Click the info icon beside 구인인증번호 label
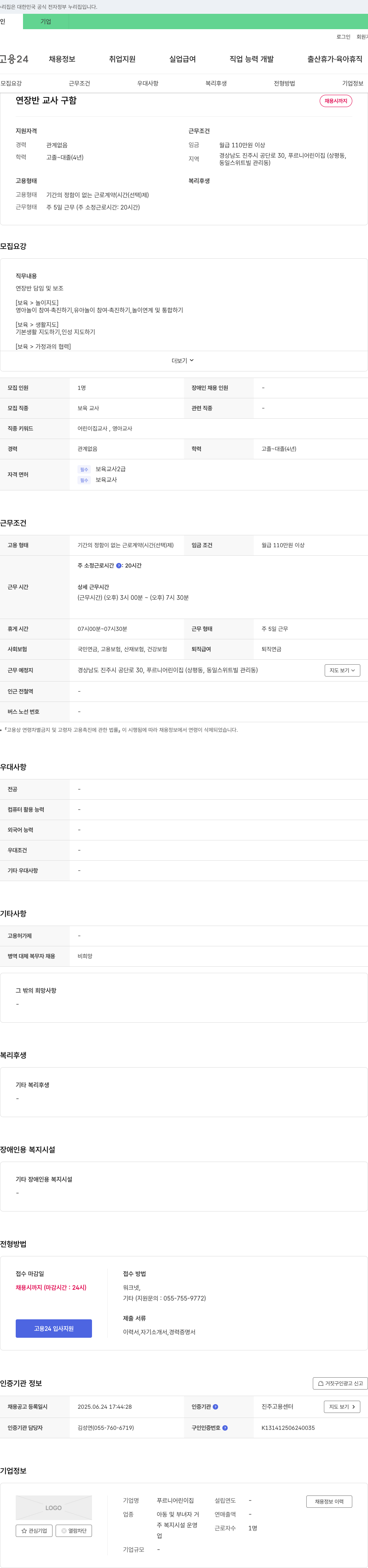 [x=225, y=1428]
